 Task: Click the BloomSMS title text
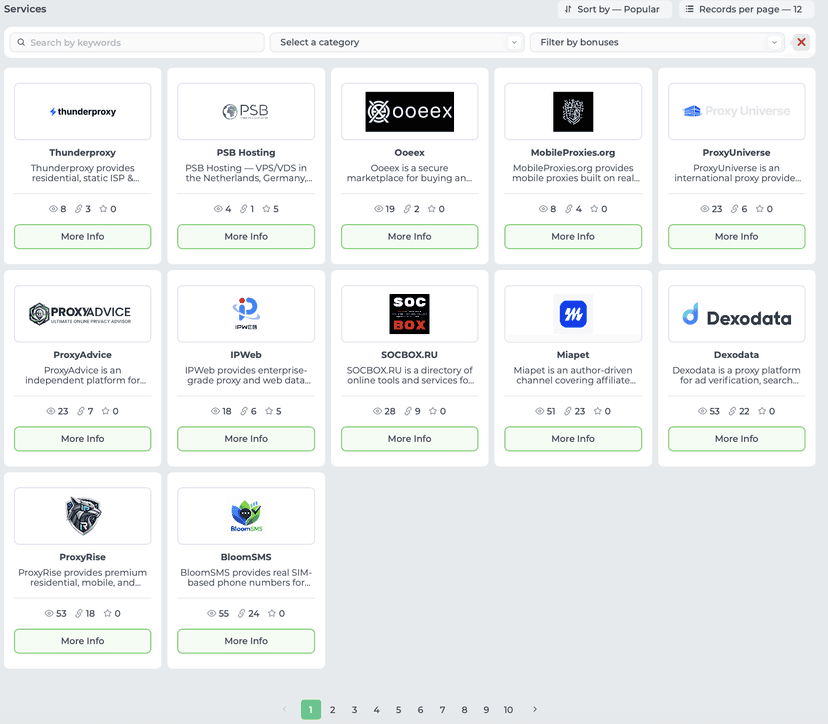click(246, 557)
